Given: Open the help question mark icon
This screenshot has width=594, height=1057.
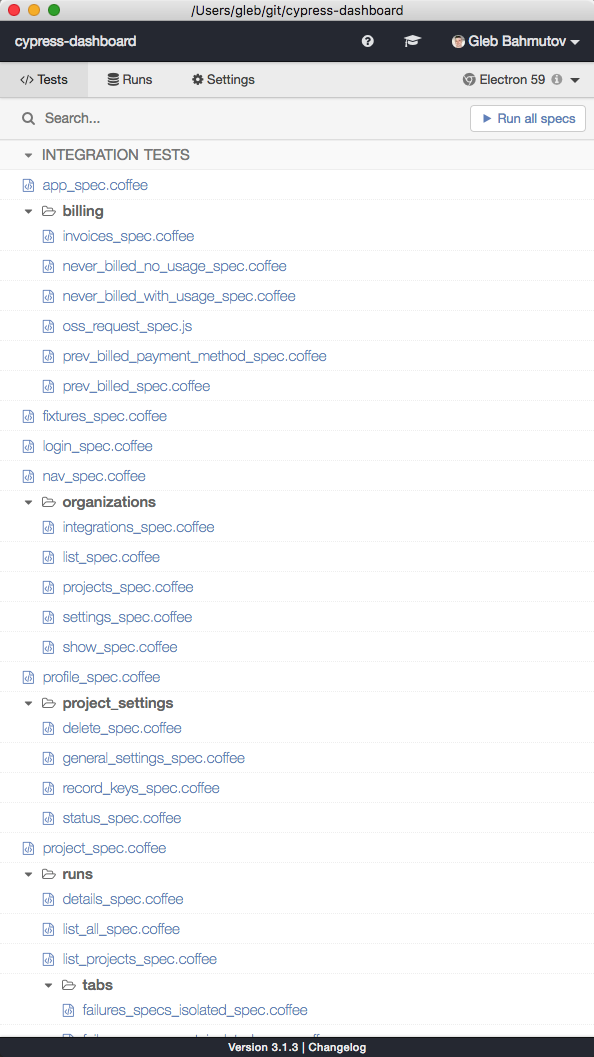Looking at the screenshot, I should [x=367, y=41].
